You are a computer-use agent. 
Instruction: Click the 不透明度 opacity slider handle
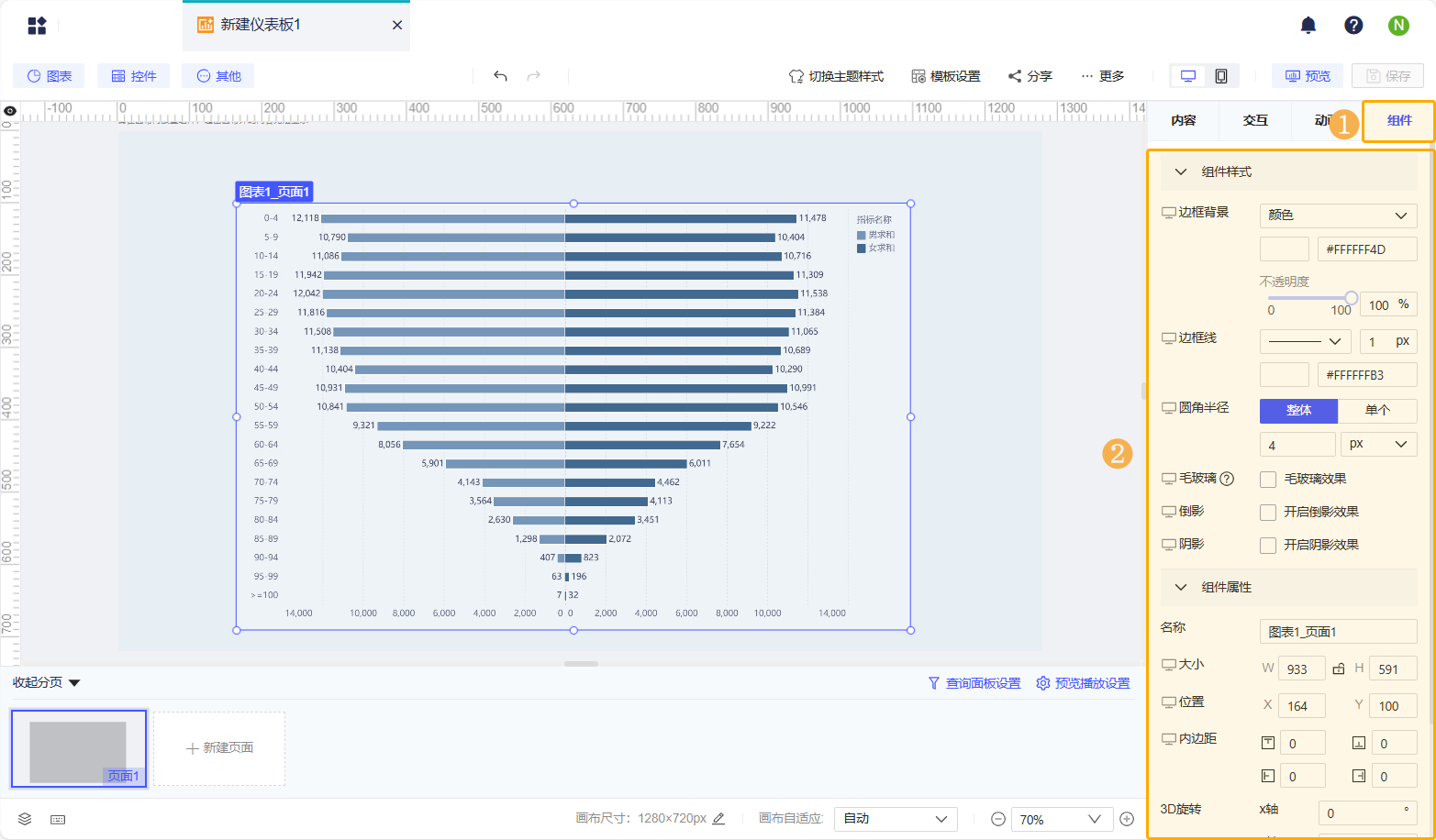(x=1351, y=298)
